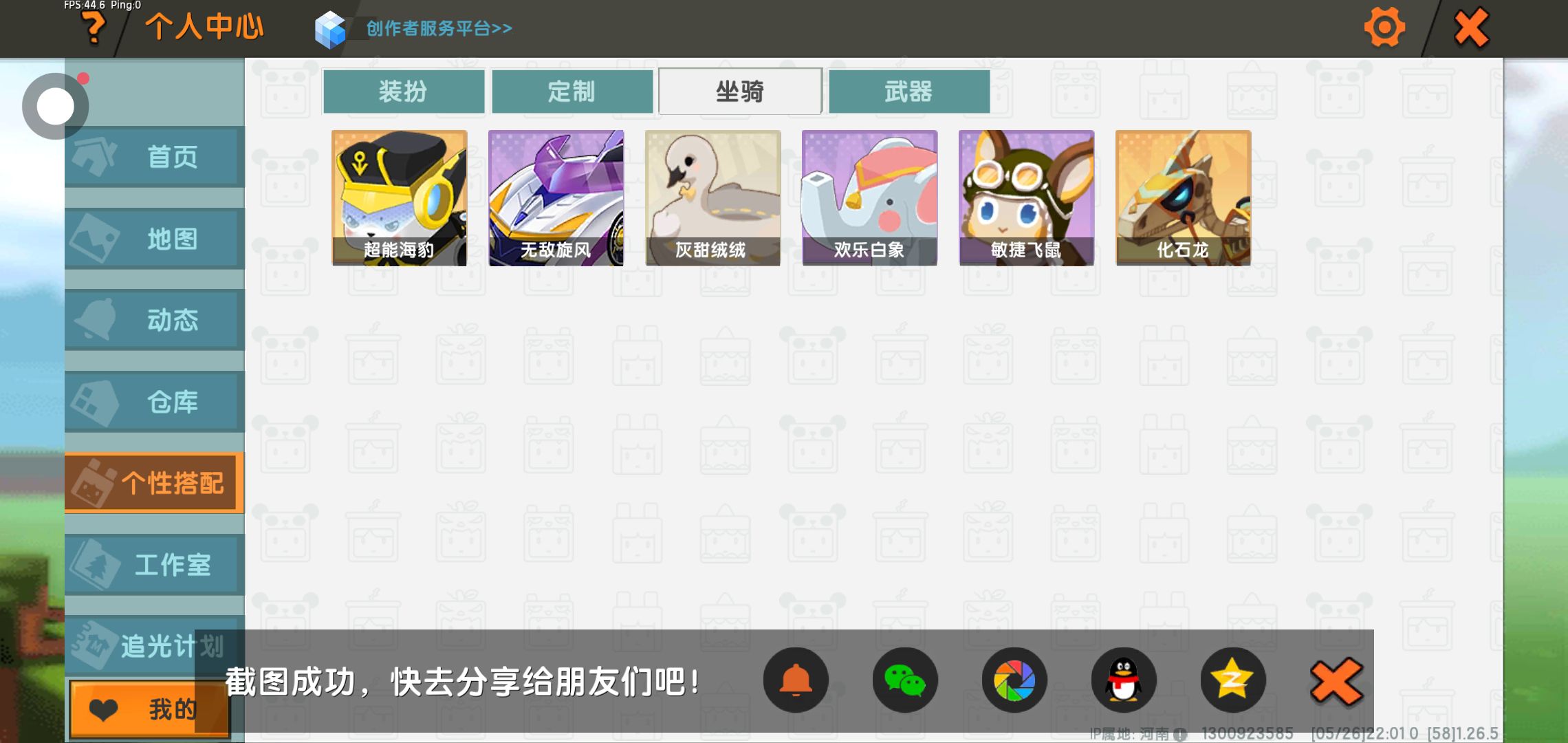
Task: Switch to the 定制 tab
Action: [x=572, y=91]
